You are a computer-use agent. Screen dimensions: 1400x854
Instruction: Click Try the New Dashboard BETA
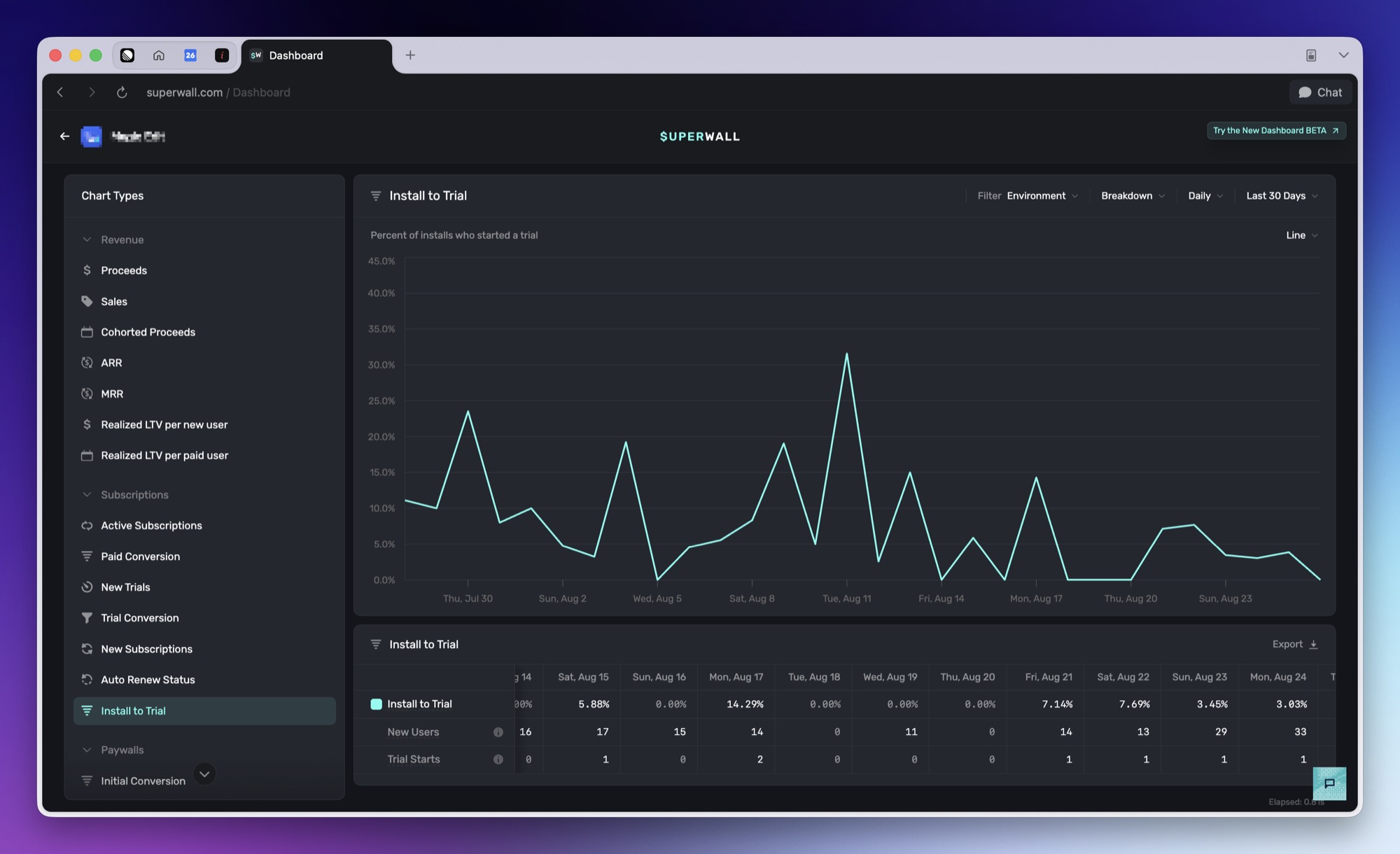click(x=1276, y=131)
